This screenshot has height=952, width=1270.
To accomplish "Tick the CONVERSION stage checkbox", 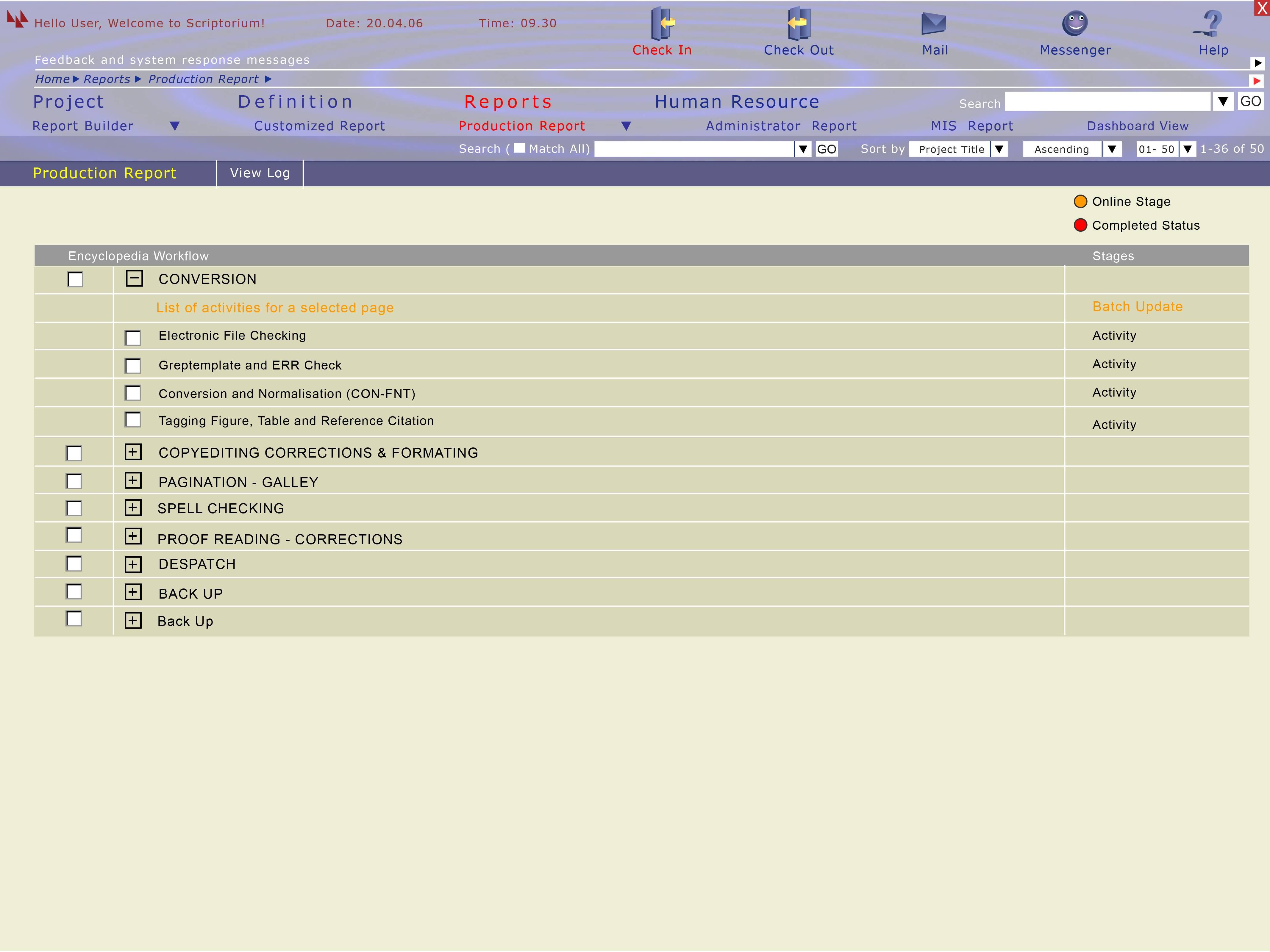I will (75, 279).
